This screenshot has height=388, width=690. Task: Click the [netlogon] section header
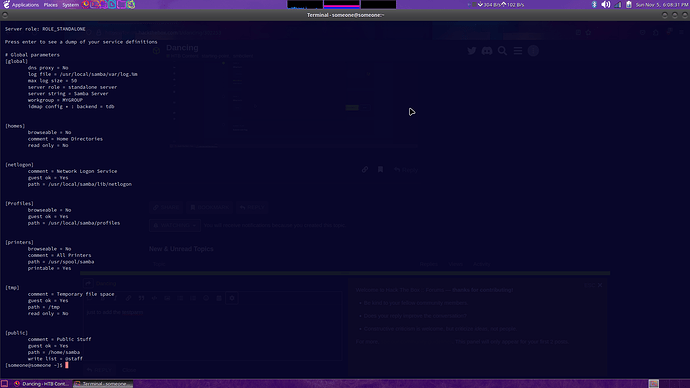19,165
